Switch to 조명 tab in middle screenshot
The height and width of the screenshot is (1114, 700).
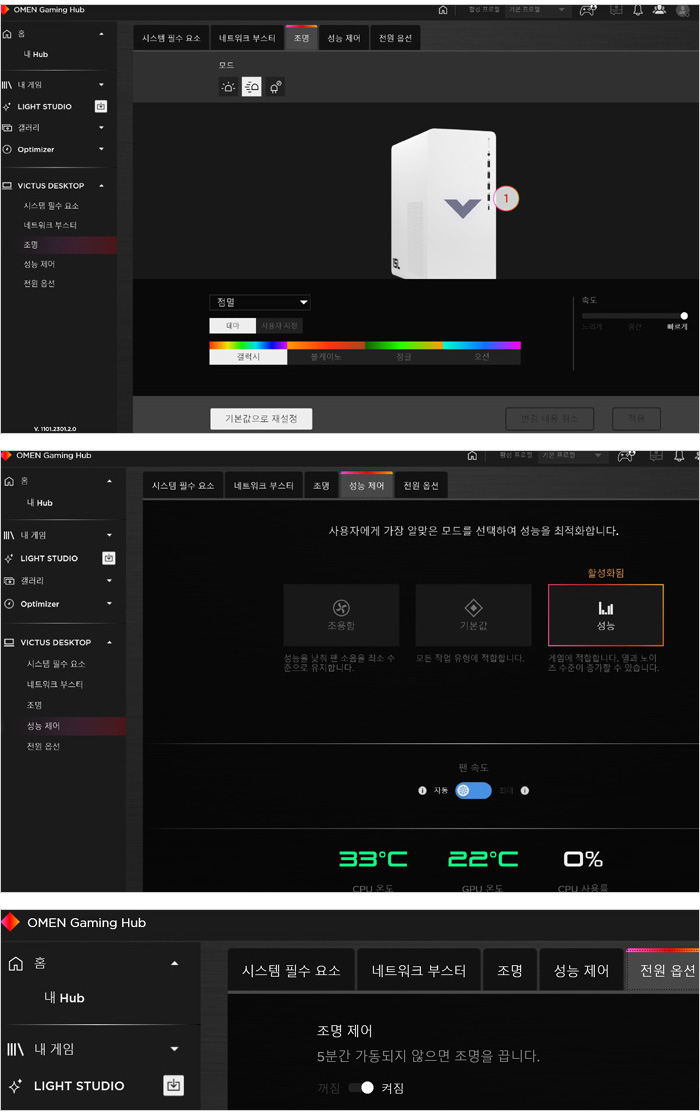(321, 485)
